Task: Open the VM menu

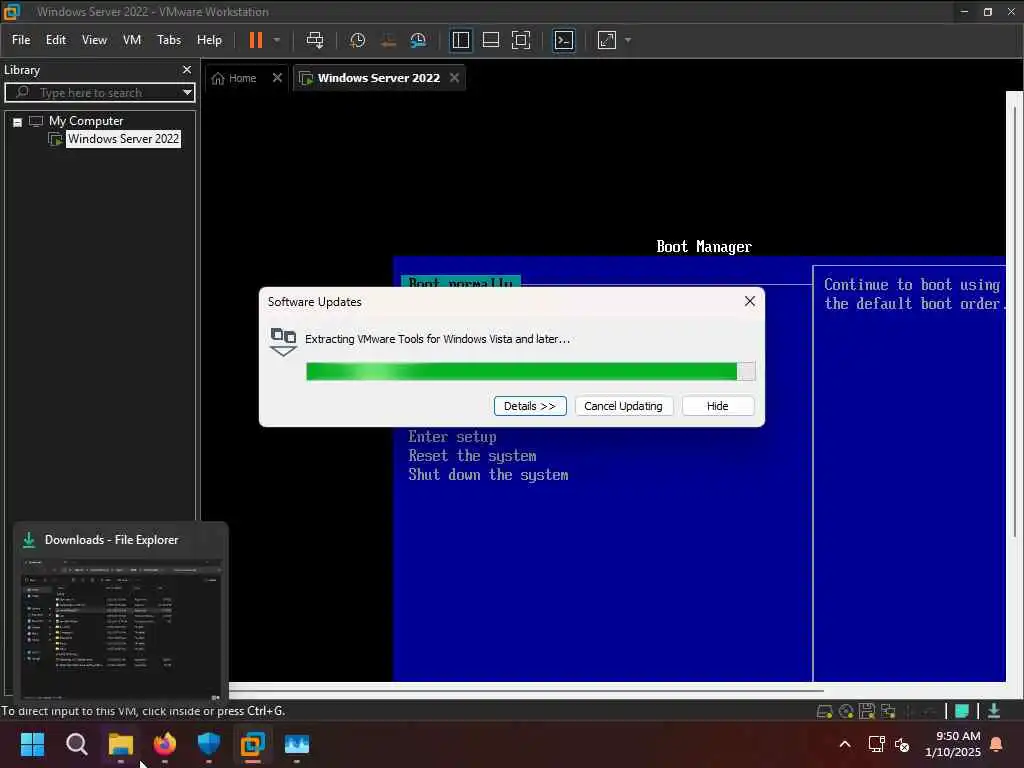Action: pyautogui.click(x=132, y=40)
